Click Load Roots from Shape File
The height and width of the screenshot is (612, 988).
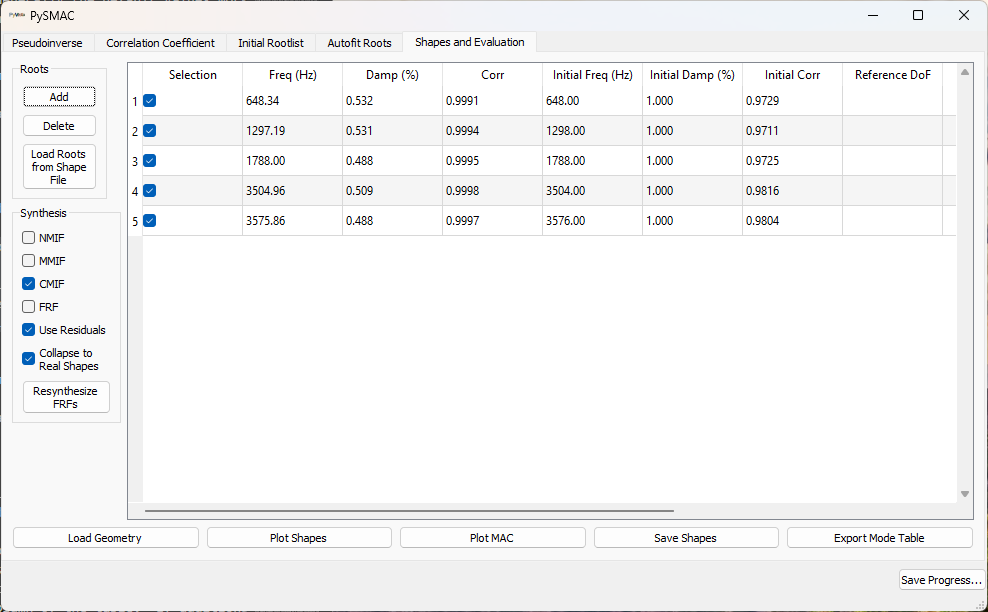click(x=59, y=167)
